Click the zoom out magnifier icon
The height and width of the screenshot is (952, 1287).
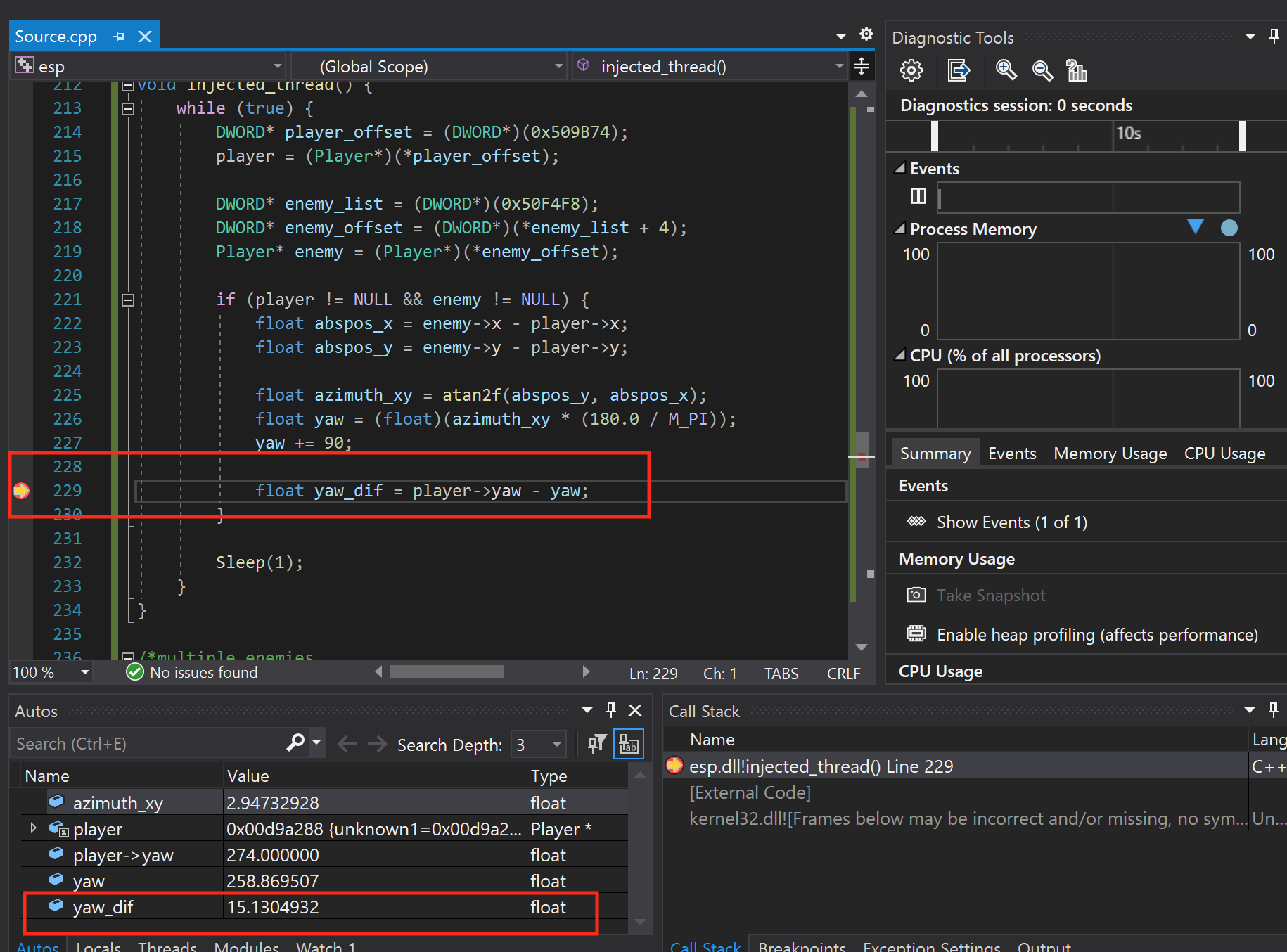click(1042, 70)
